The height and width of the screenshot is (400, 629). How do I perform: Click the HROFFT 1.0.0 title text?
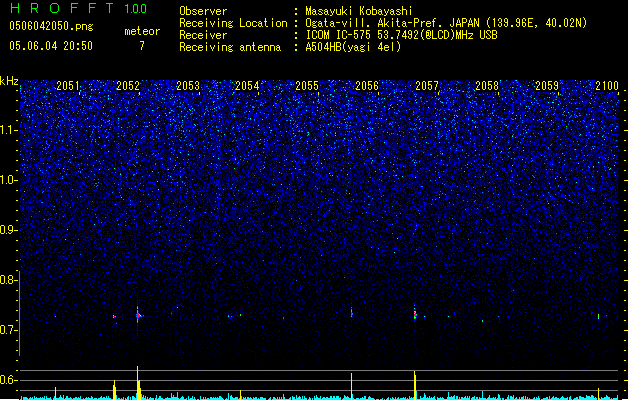(x=79, y=8)
